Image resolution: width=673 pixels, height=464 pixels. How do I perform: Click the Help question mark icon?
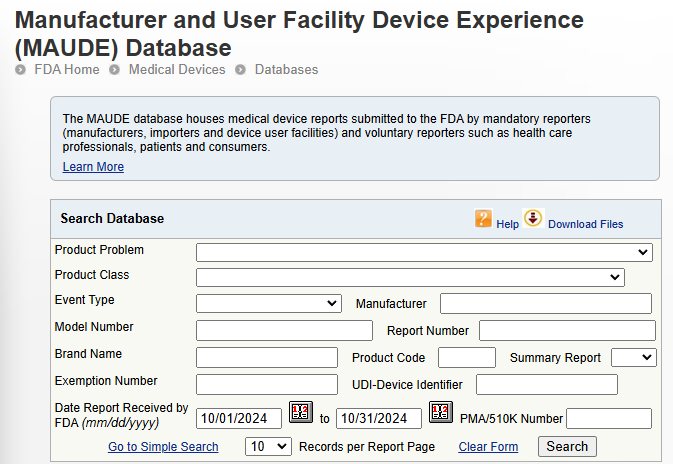coord(484,219)
